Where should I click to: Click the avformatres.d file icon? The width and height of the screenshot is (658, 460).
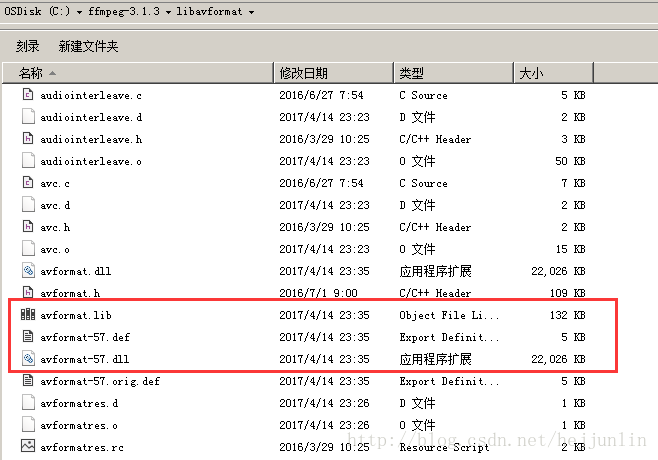pos(28,402)
